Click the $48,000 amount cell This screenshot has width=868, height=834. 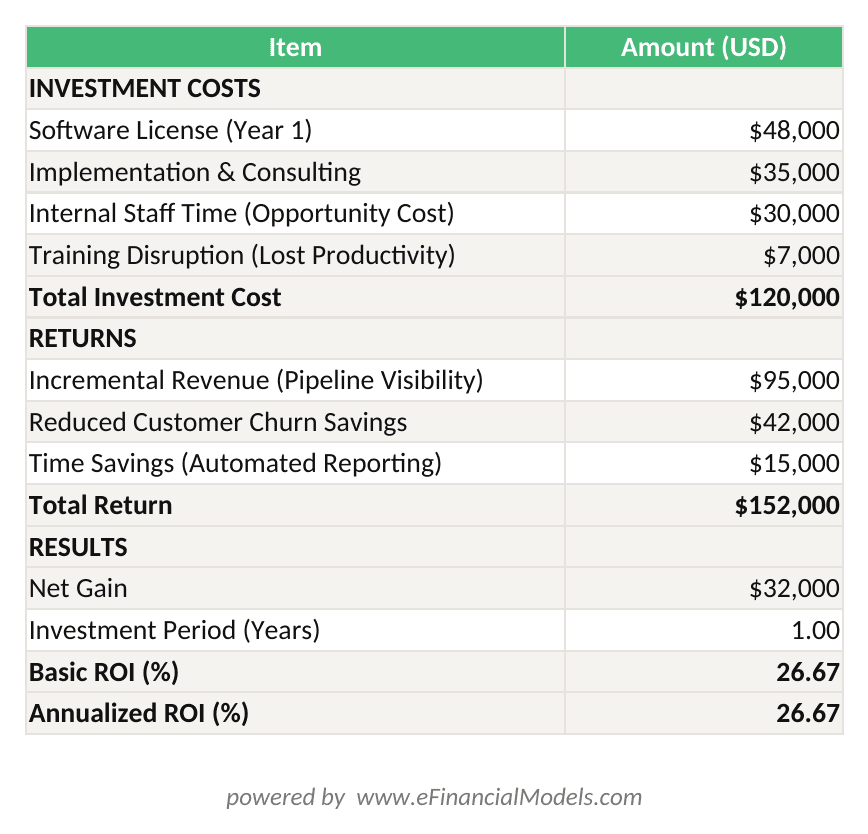click(704, 131)
